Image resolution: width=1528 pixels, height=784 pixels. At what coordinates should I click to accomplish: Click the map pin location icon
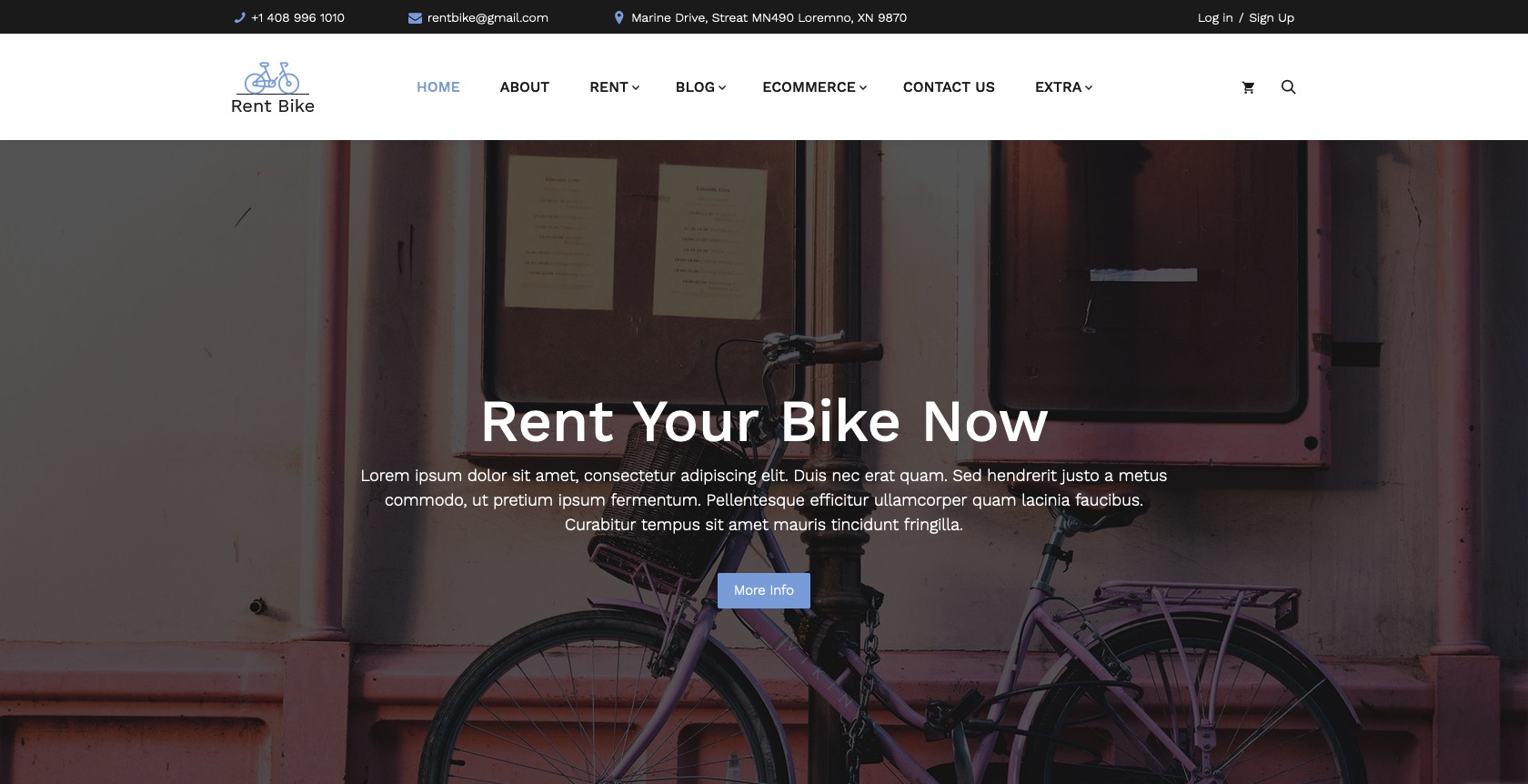[x=619, y=17]
